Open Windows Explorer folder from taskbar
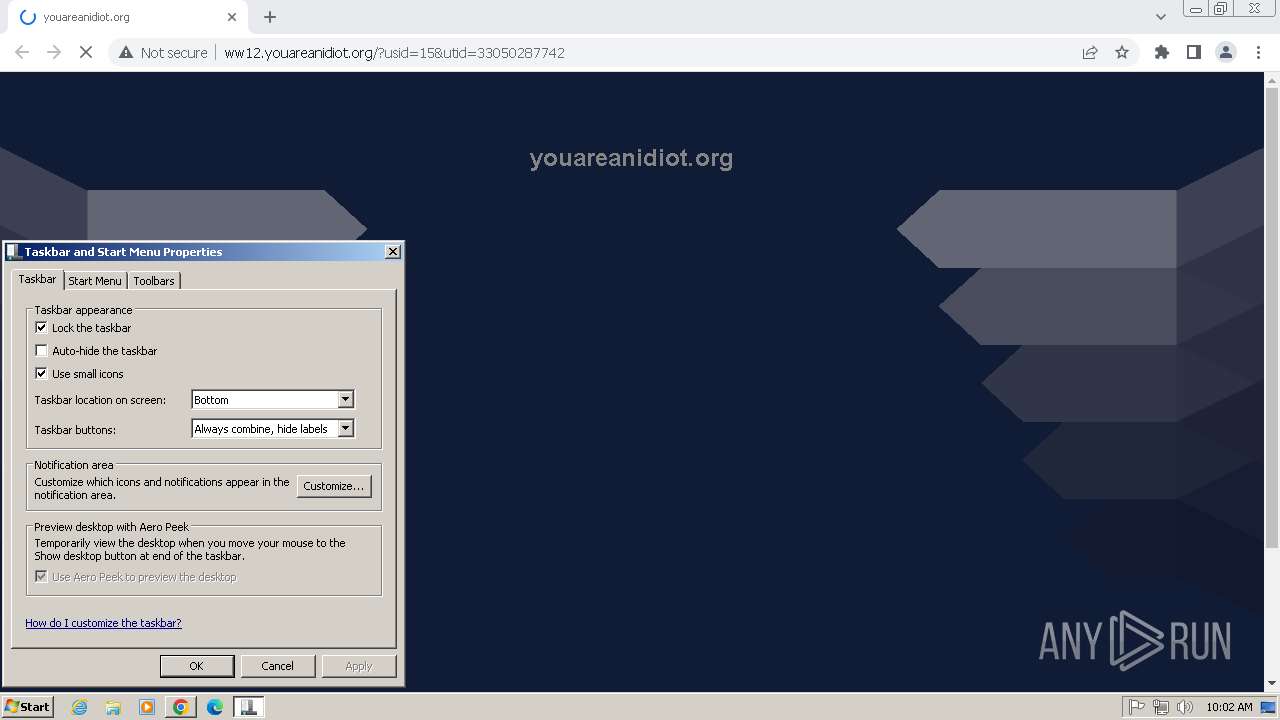Viewport: 1280px width, 720px height. pyautogui.click(x=113, y=707)
